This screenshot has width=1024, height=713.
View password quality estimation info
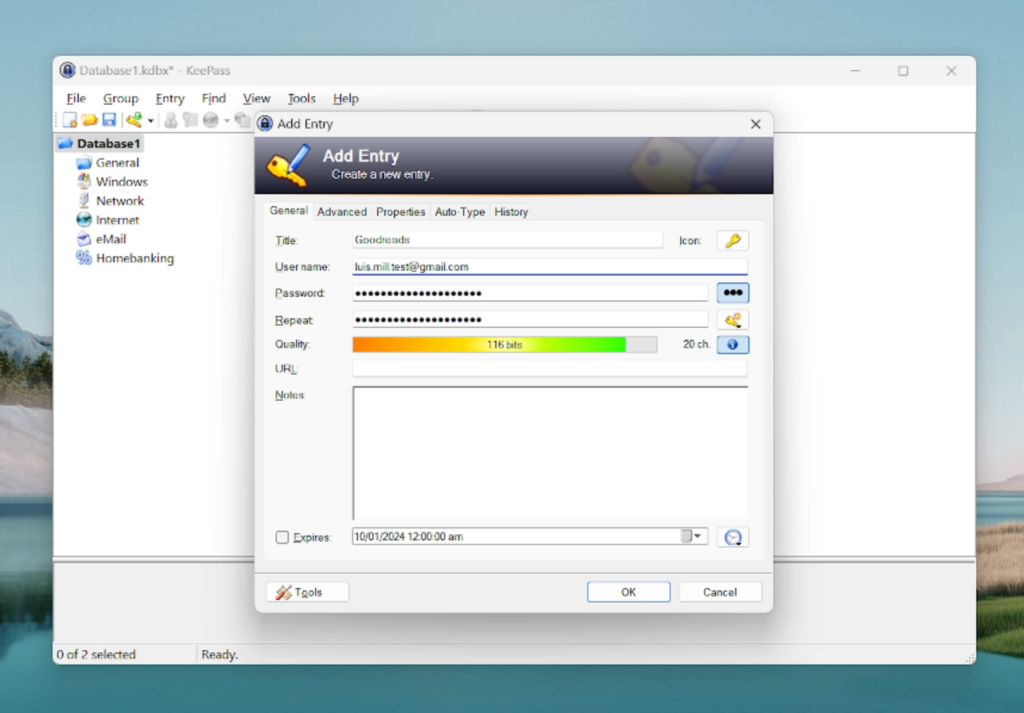(733, 344)
